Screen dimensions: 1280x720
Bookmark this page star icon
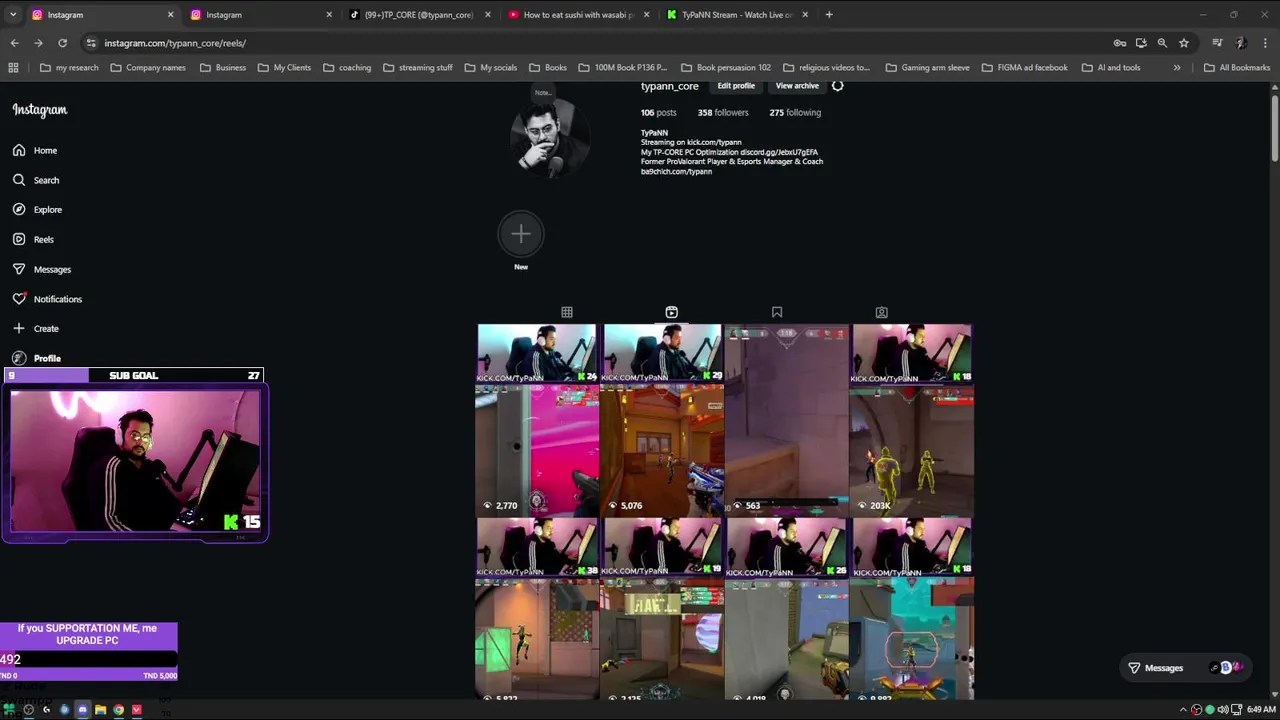click(1184, 43)
